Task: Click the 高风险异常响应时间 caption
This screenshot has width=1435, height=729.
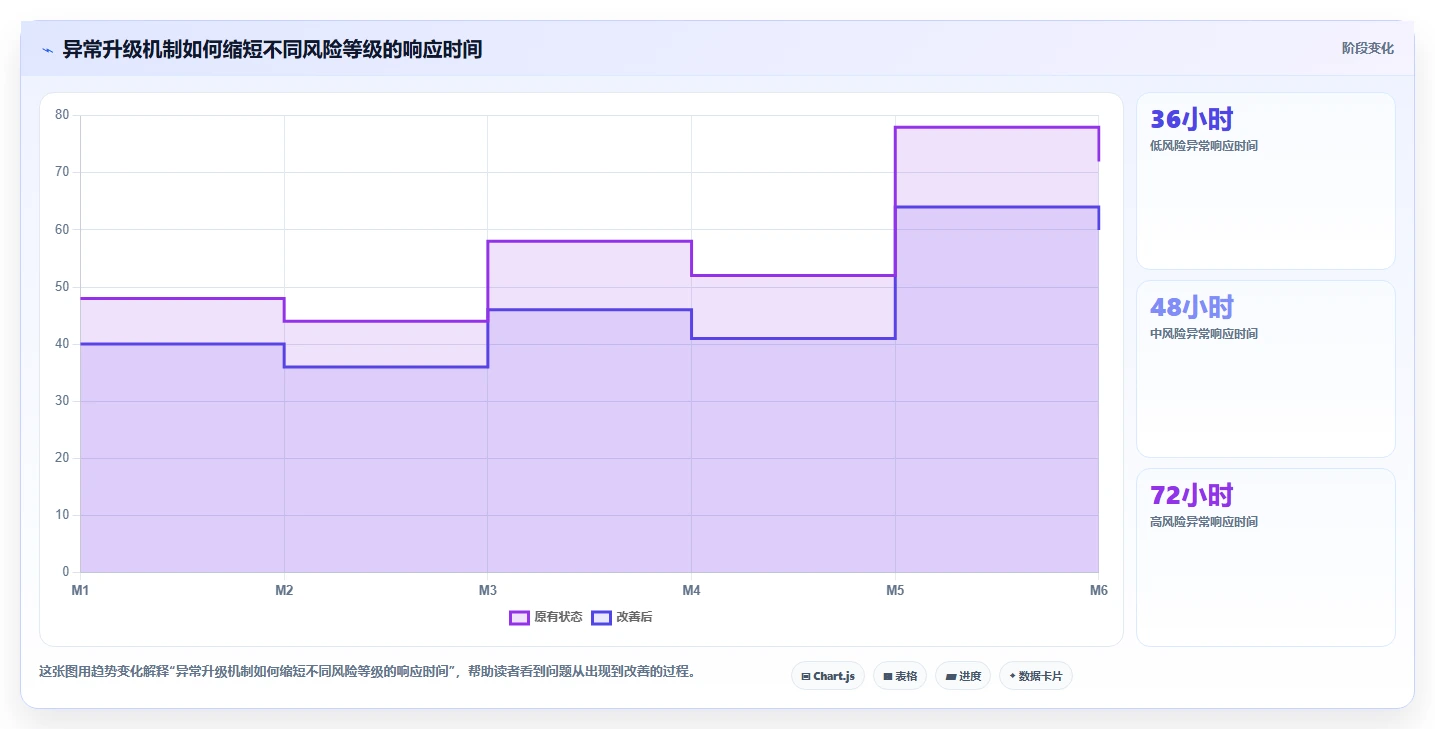Action: [x=1204, y=522]
